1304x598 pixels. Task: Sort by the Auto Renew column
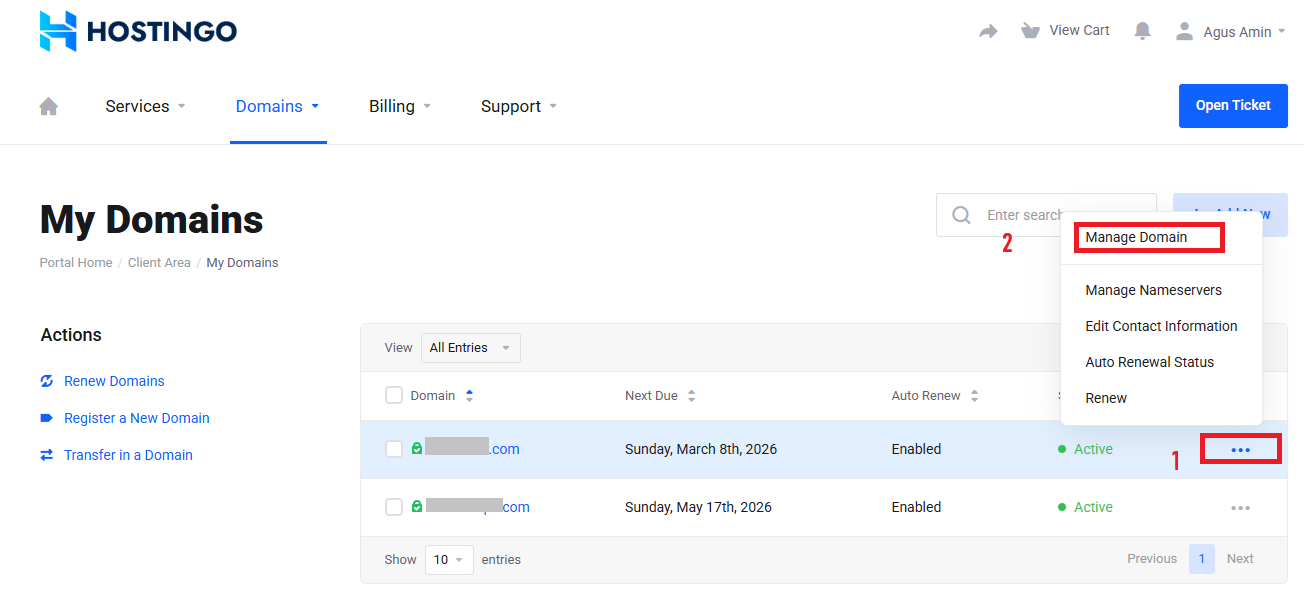pos(935,396)
